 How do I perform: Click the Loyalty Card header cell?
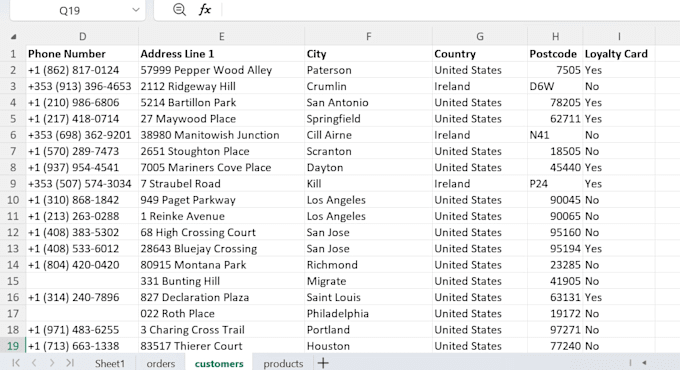[619, 54]
